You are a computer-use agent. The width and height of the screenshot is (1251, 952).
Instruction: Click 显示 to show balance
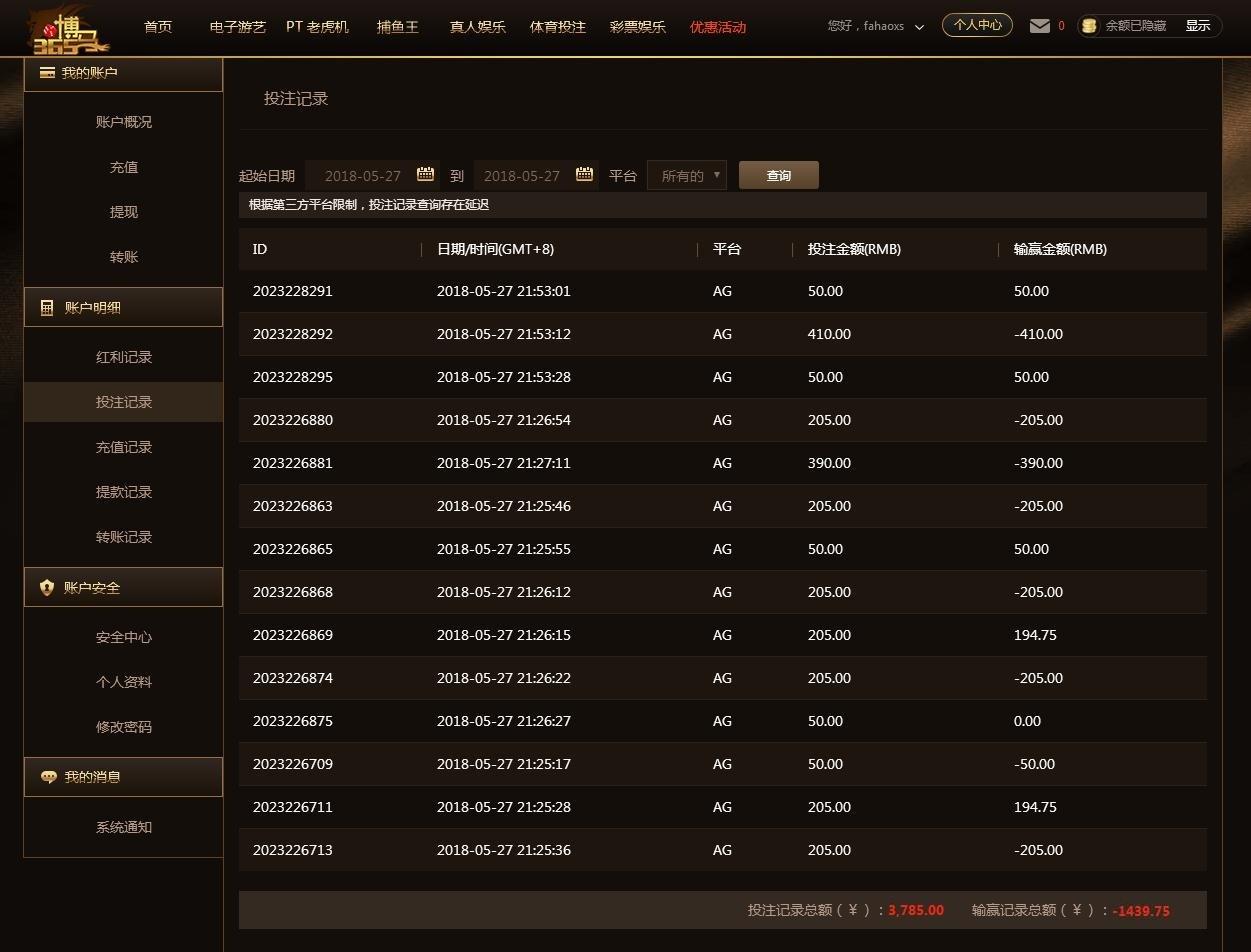1198,26
